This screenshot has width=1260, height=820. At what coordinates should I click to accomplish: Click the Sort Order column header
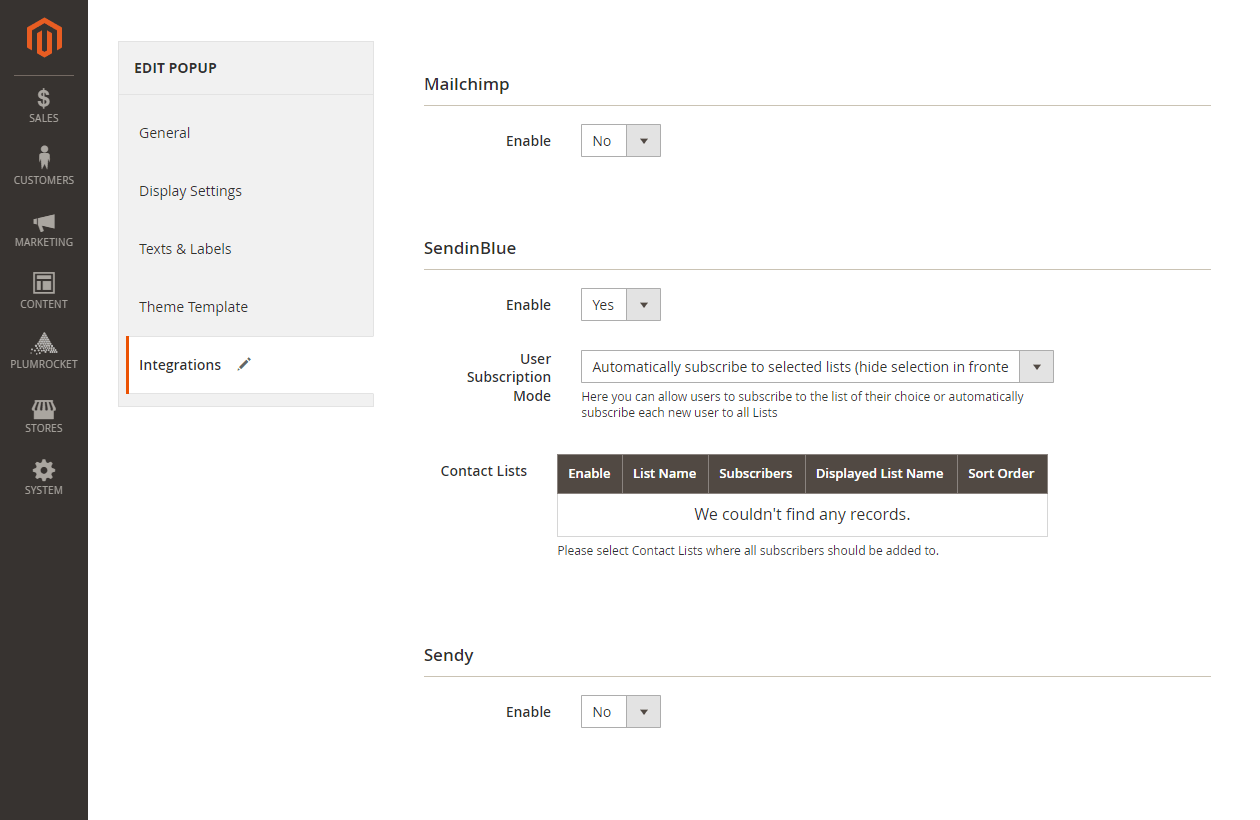pos(1001,474)
